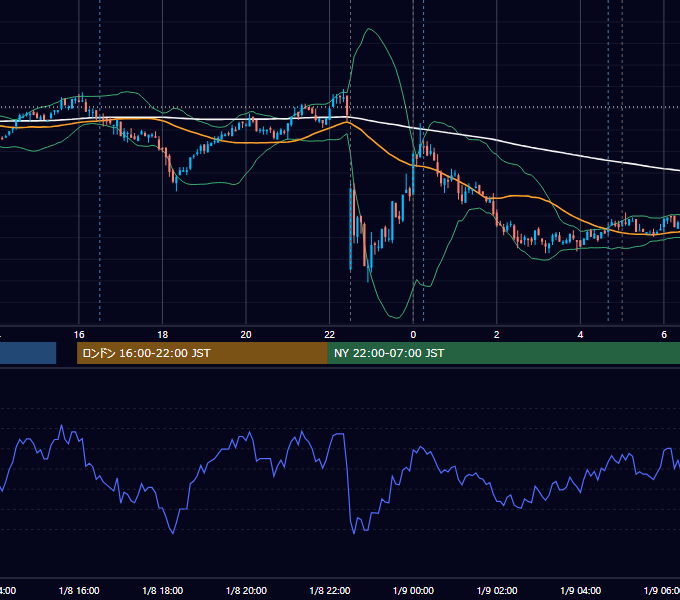Click the 6 hour label on upper chart axis

(x=664, y=335)
